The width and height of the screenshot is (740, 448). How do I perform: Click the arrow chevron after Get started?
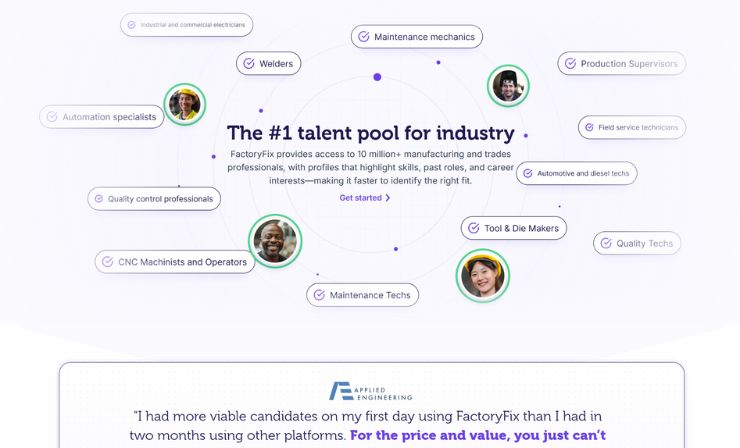click(388, 198)
